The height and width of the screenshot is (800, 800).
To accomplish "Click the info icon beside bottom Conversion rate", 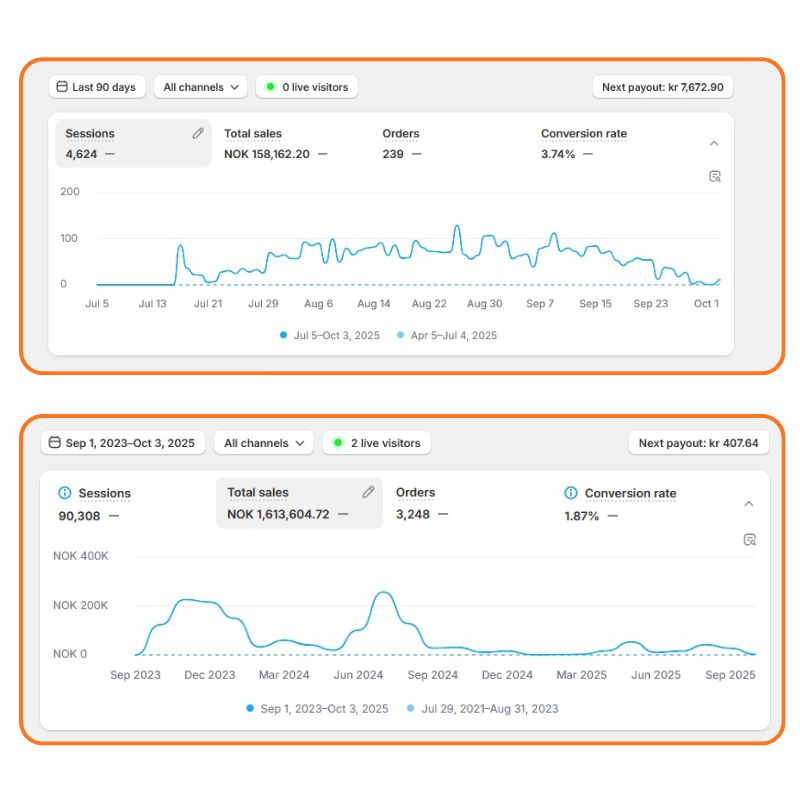I will 571,493.
